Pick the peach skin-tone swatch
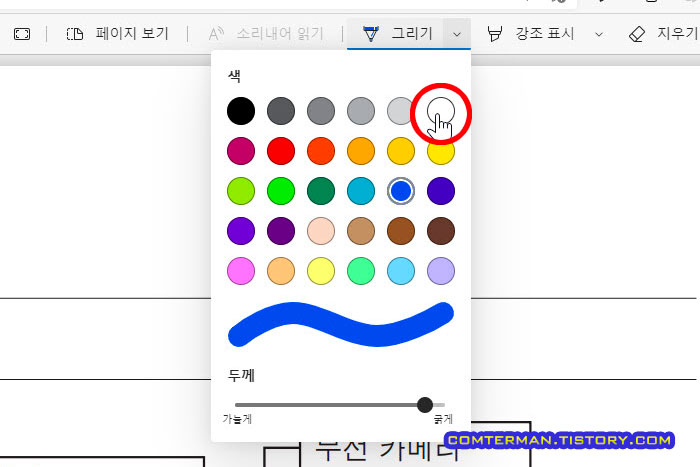This screenshot has height=467, width=700. (321, 231)
